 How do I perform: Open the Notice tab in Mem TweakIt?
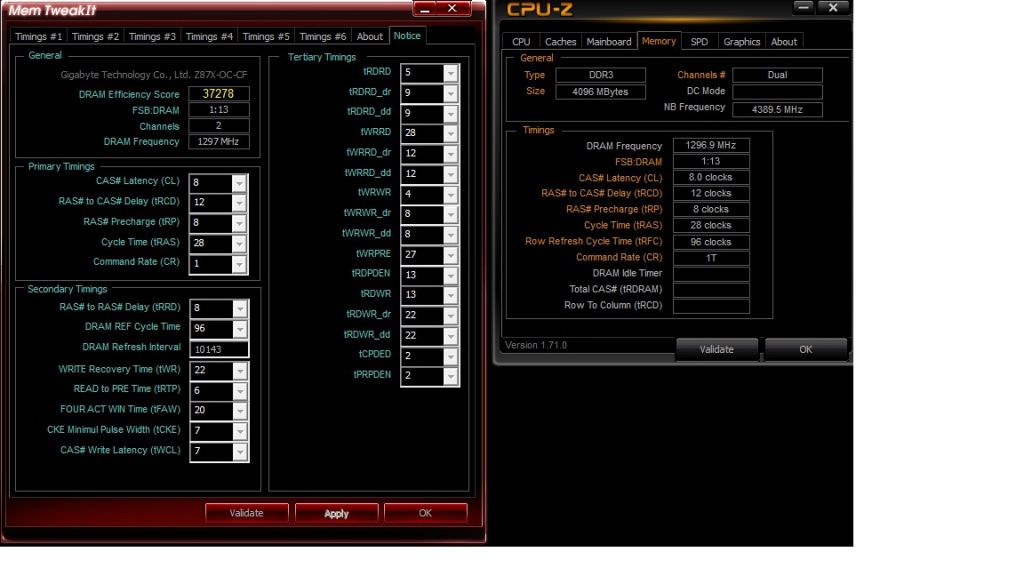pos(407,36)
